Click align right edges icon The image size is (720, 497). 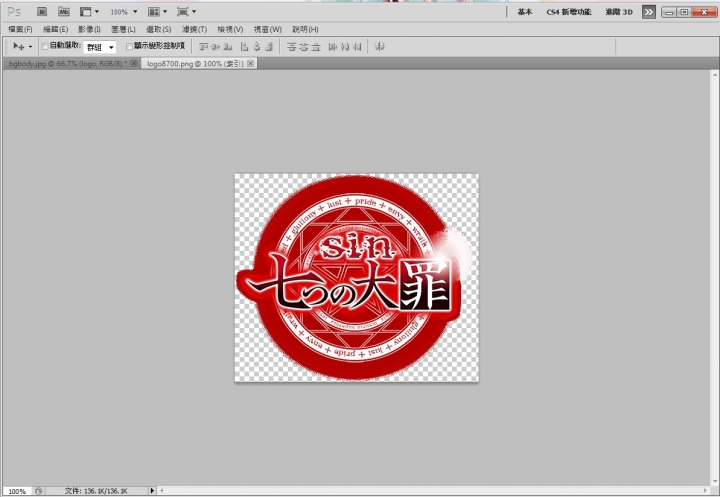click(269, 46)
